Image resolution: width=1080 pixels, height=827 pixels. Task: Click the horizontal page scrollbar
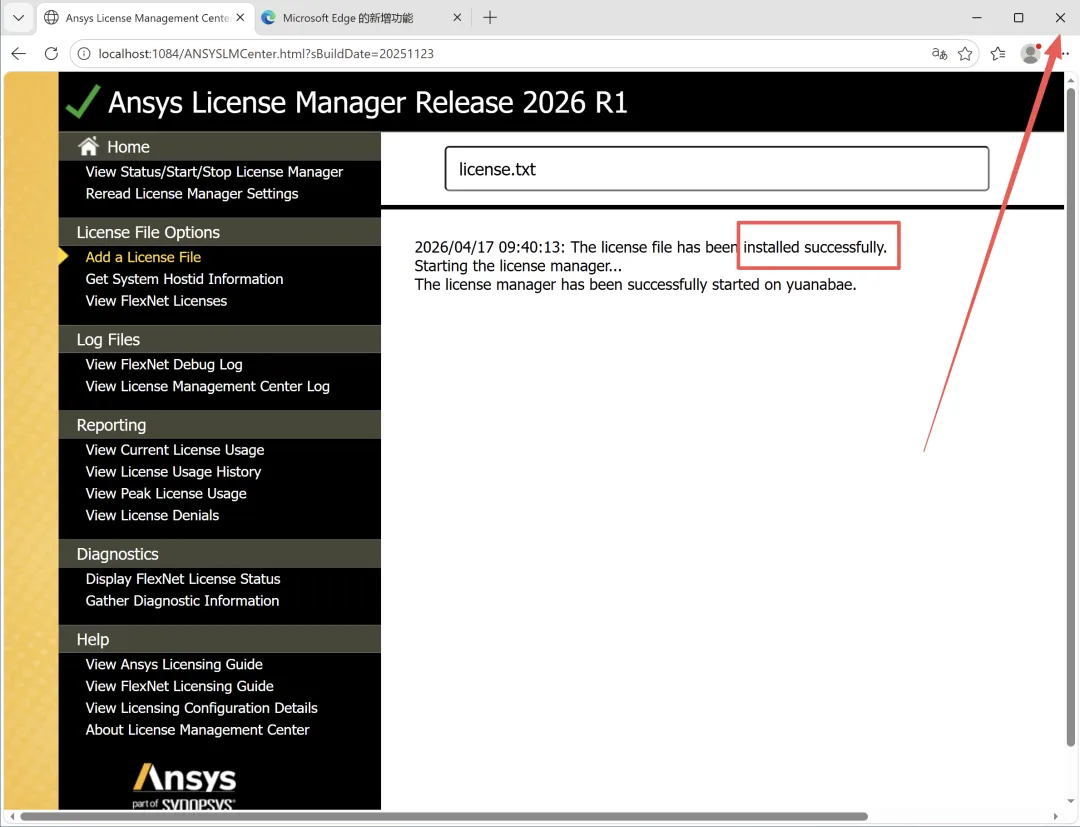(444, 817)
